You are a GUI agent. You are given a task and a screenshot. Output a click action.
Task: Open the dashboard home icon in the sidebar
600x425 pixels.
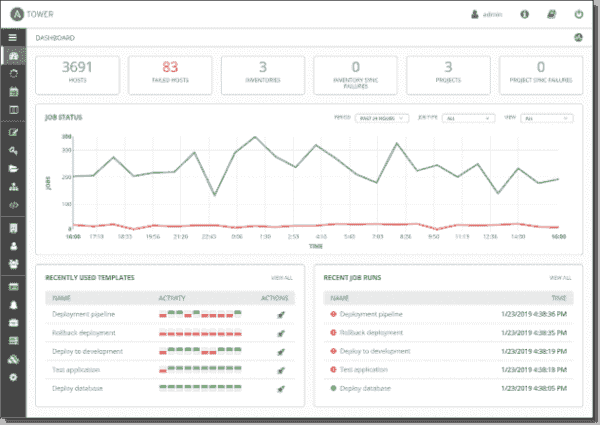point(12,56)
